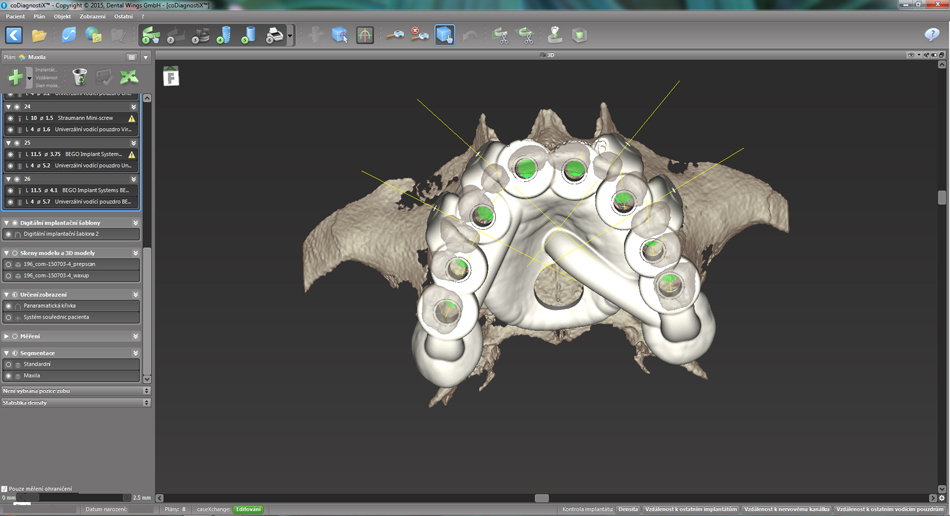
Task: Select the blue 3D cube view icon
Action: point(444,35)
